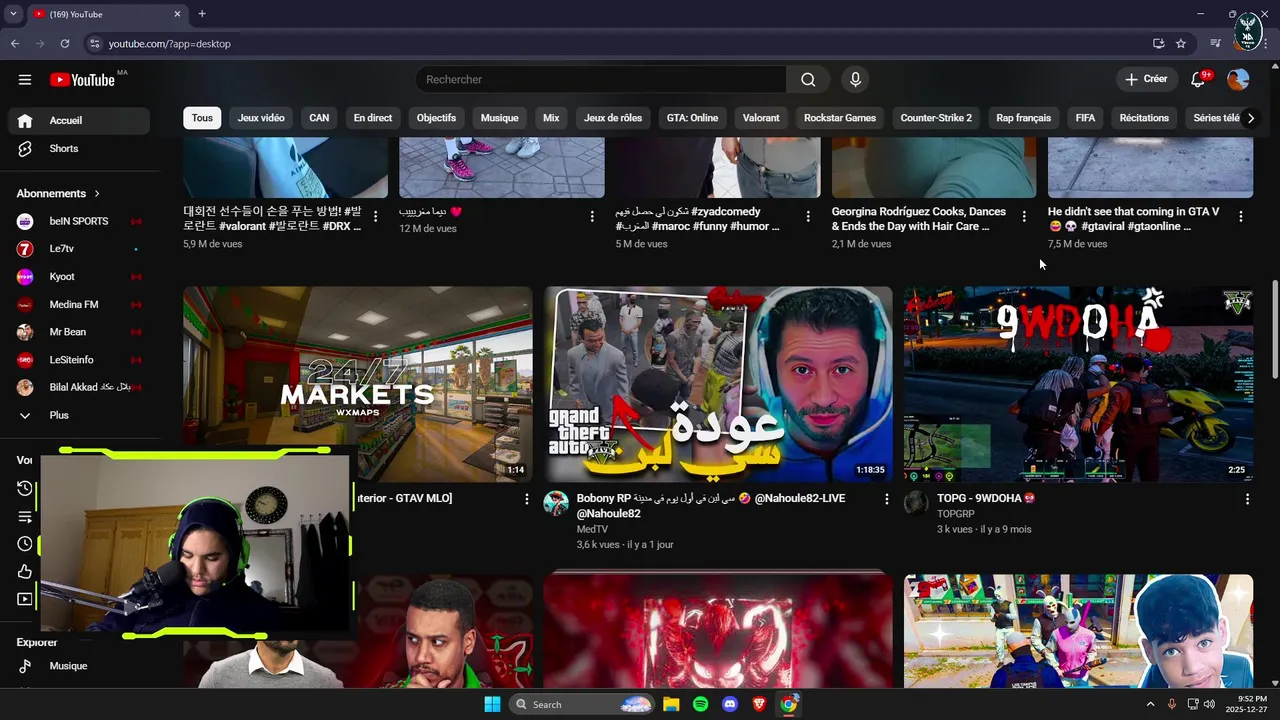This screenshot has width=1280, height=720.
Task: Select the Counter-Strike 2 filter chip
Action: [x=936, y=118]
